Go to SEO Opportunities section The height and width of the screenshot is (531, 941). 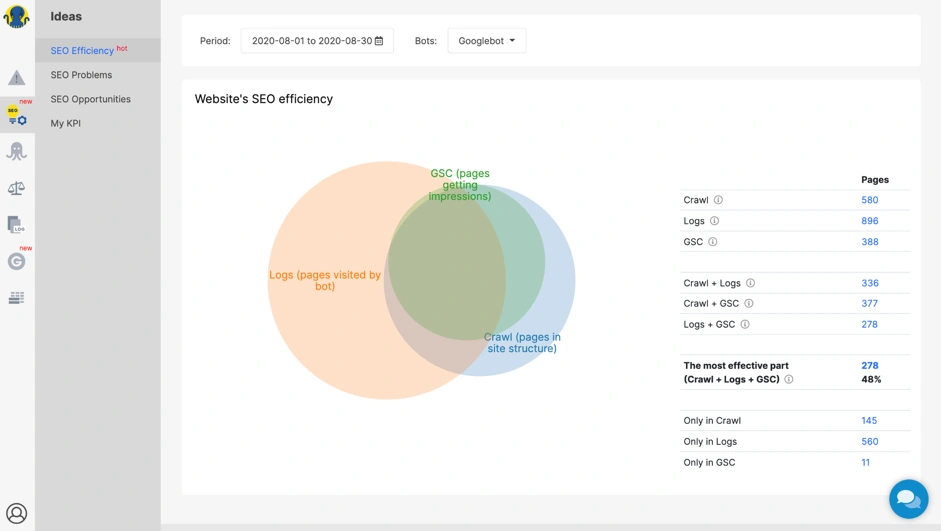click(x=90, y=99)
